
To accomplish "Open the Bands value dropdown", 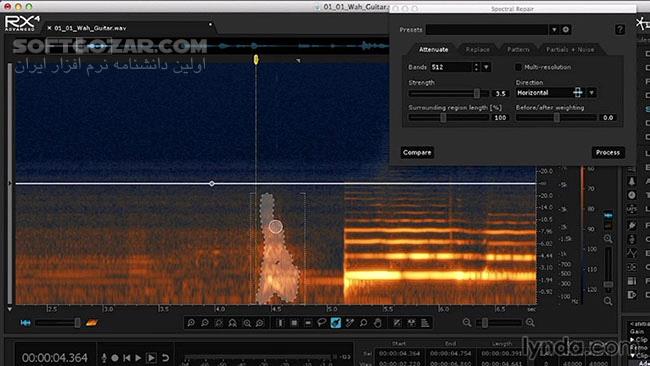I will (486, 67).
